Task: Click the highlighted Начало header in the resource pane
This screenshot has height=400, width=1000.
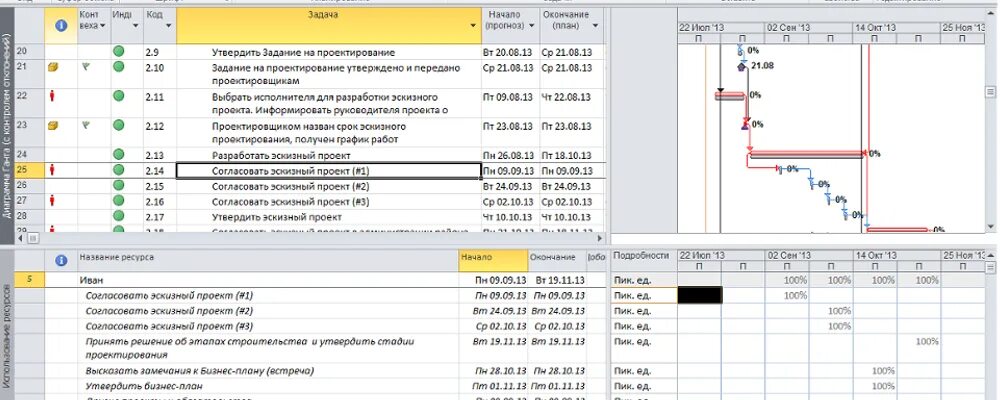Action: pos(493,260)
